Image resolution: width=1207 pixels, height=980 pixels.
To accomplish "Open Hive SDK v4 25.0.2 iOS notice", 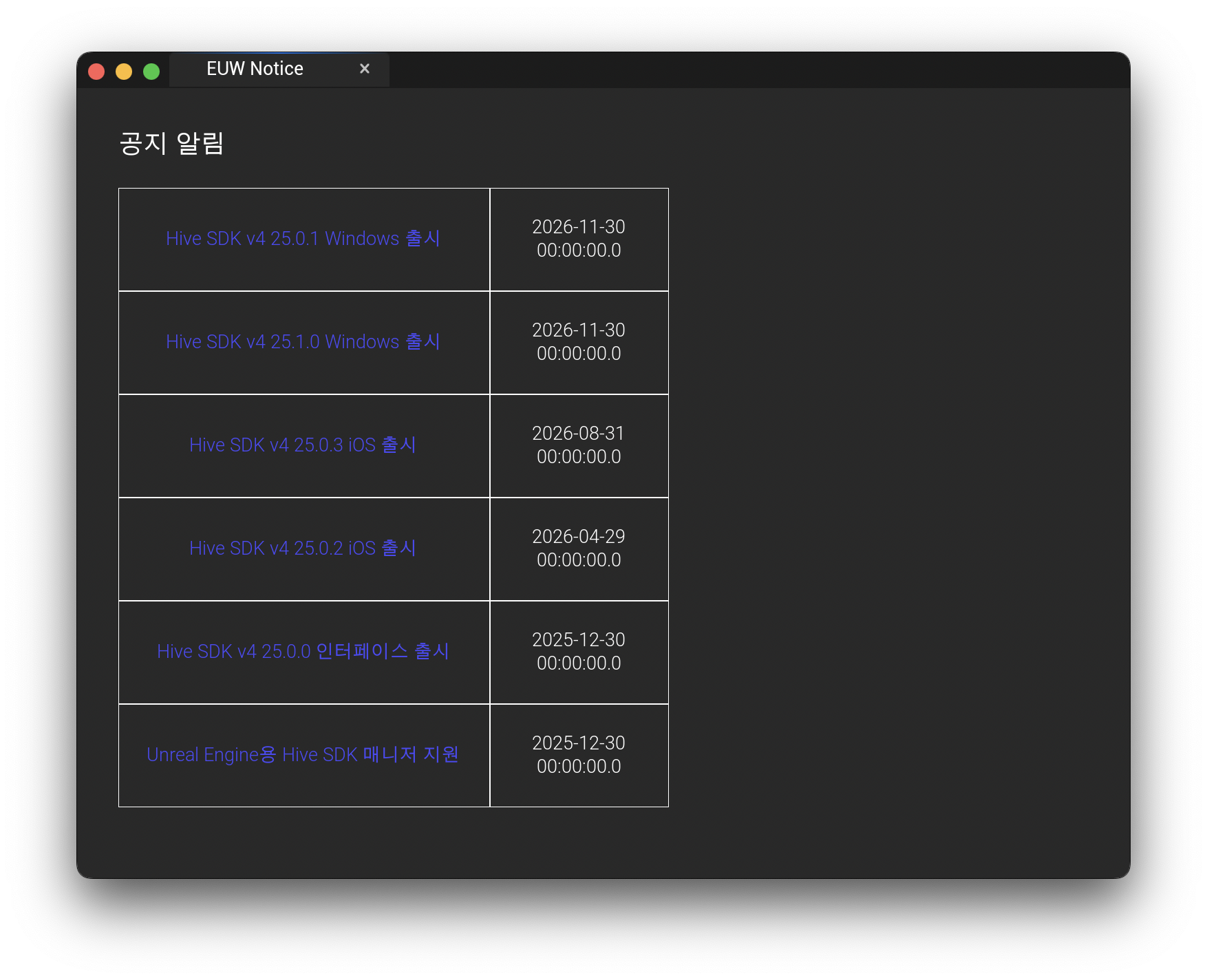I will click(303, 548).
